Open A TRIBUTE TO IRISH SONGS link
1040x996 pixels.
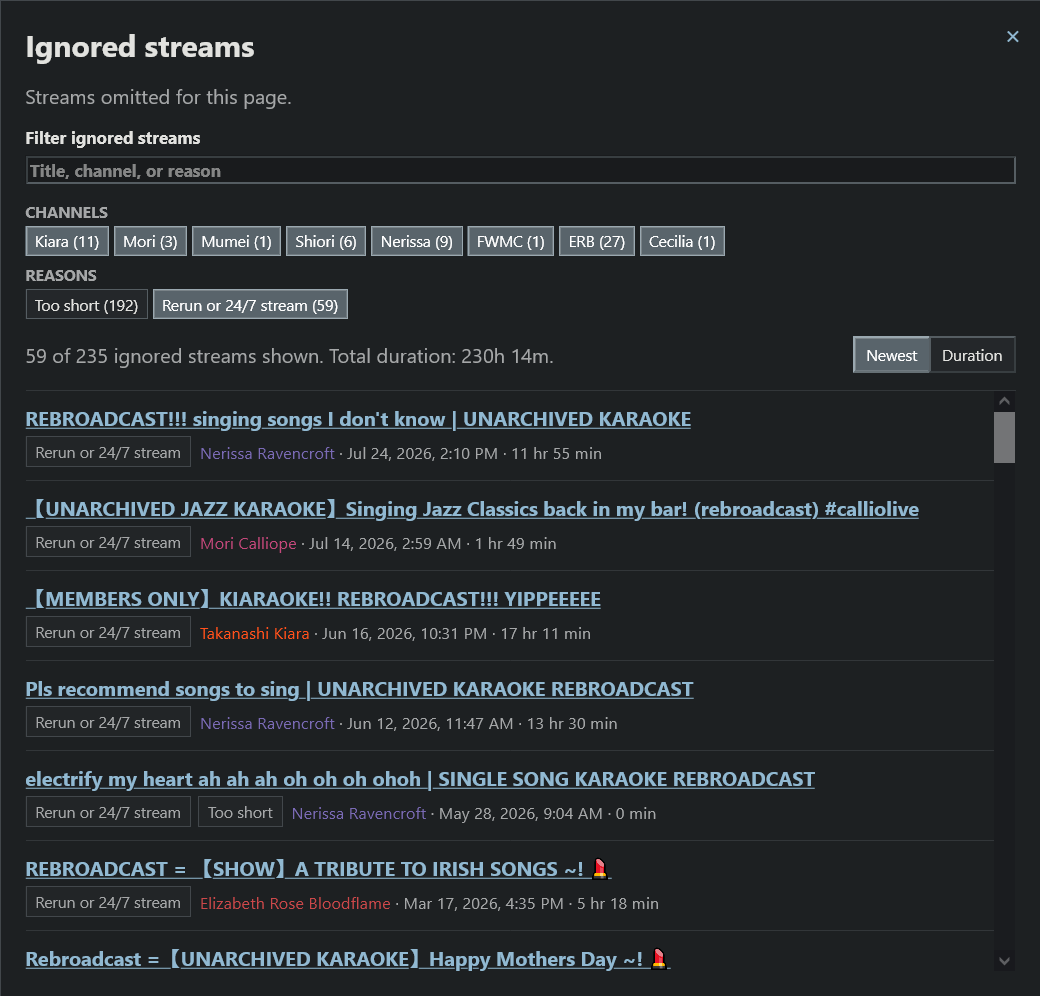point(318,869)
